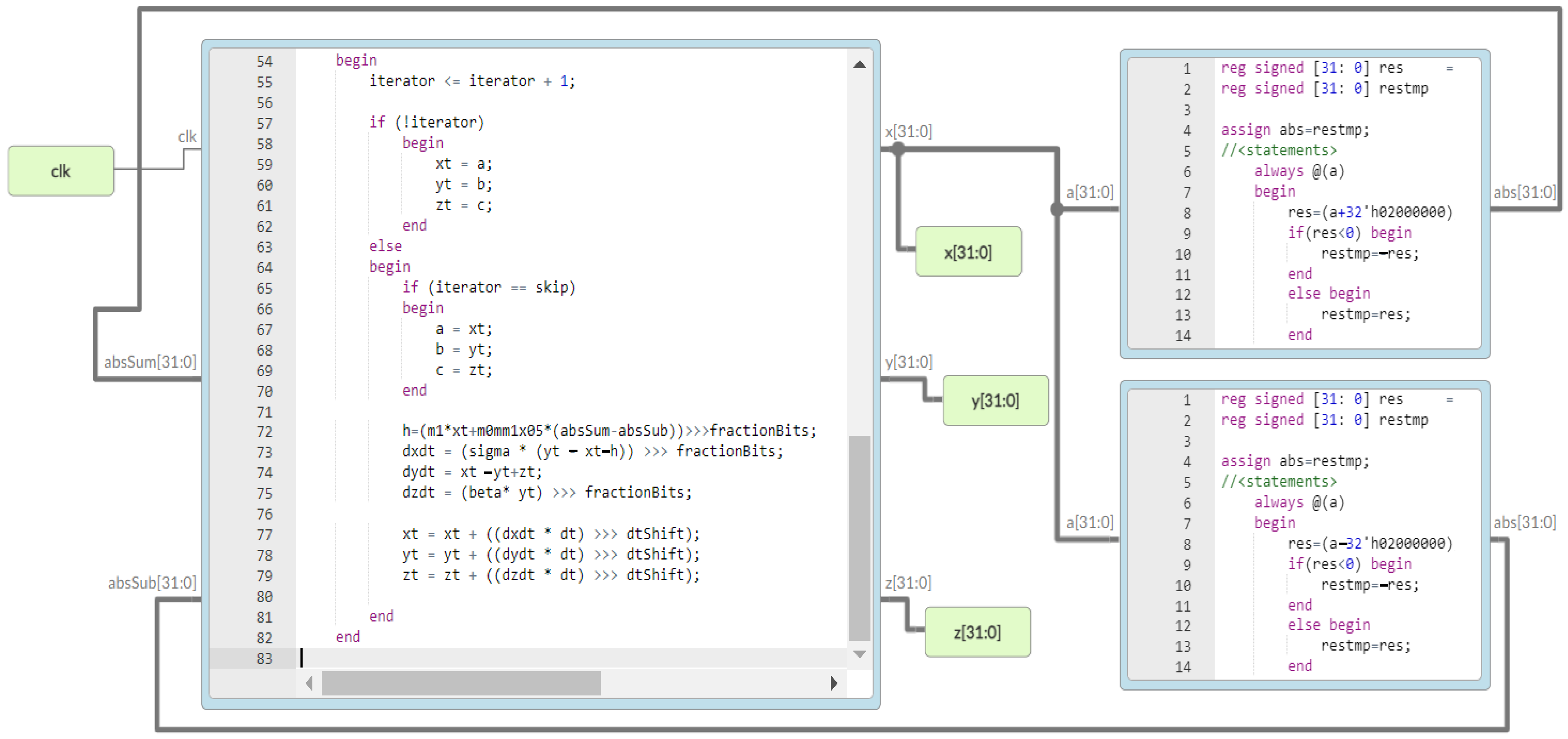Click the horizontal scrollbar thumb in main editor
1568x739 pixels.
[x=461, y=683]
